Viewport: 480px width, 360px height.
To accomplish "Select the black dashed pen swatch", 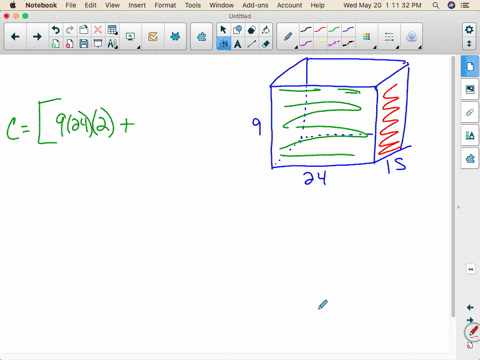I will (348, 43).
